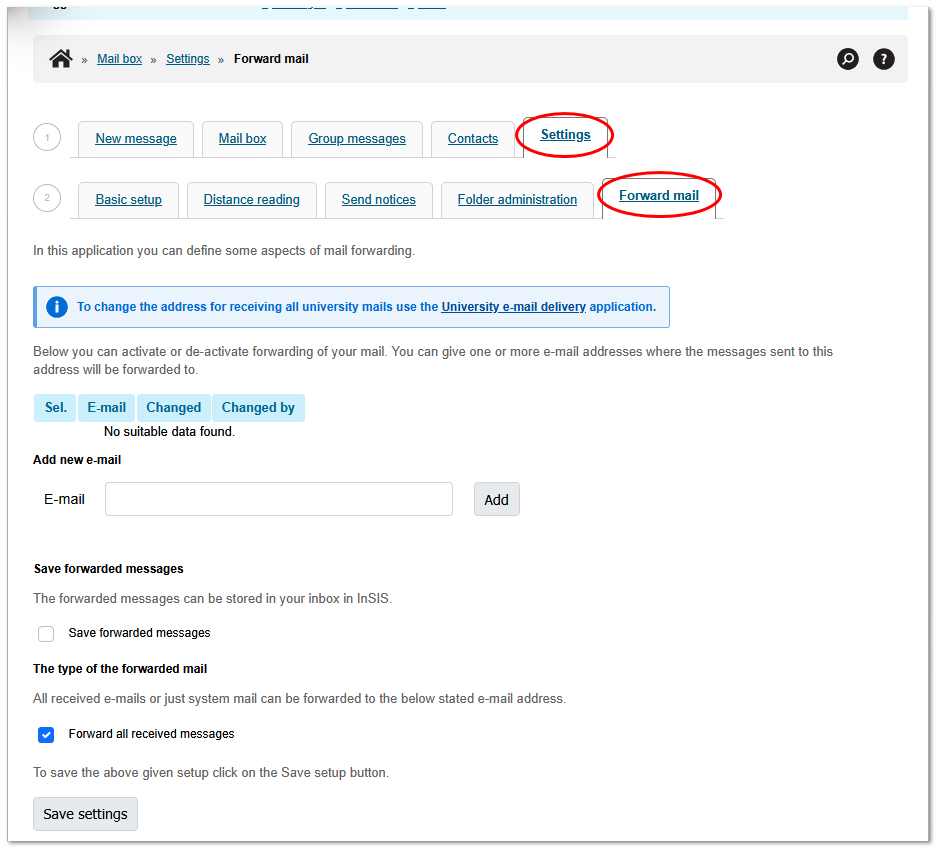Click the step 2 circle indicator
This screenshot has width=936, height=848.
point(47,198)
